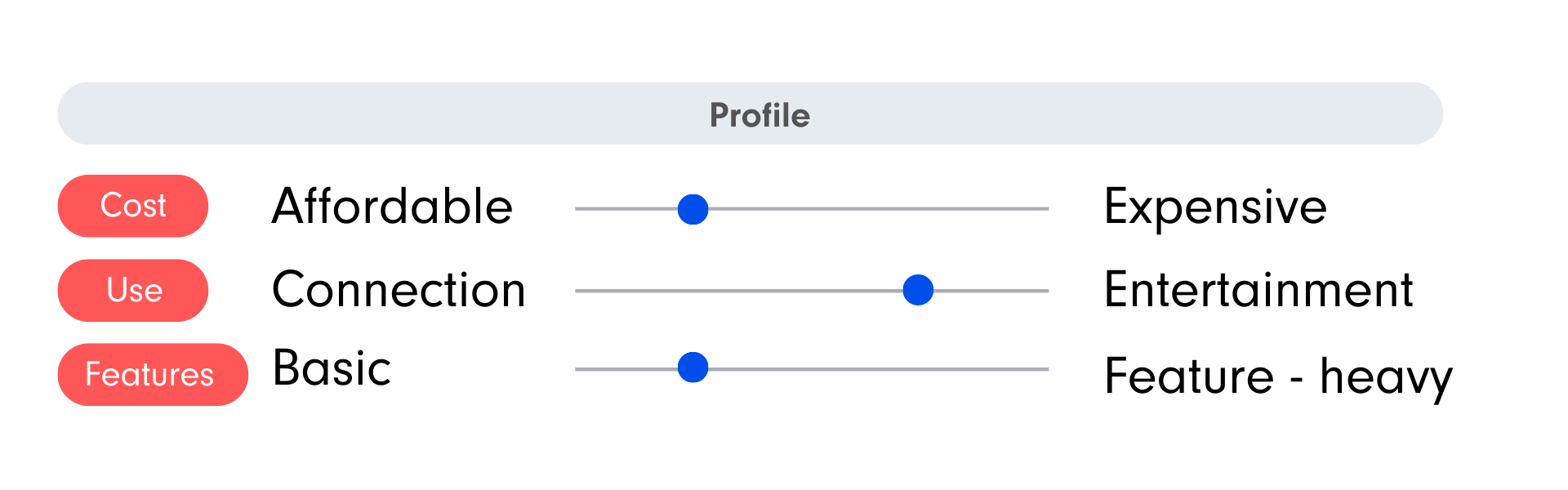Pick the Basic label
The image size is (1568, 490).
click(x=332, y=367)
